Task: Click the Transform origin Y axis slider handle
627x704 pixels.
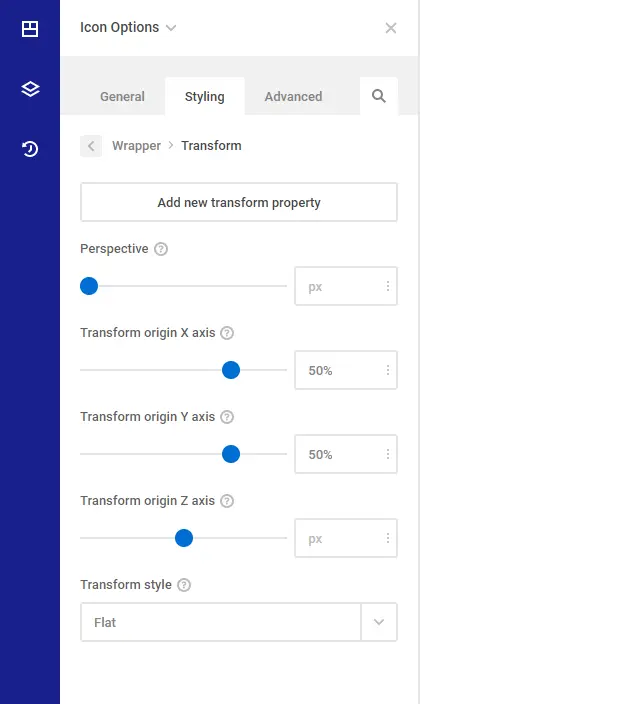Action: click(231, 454)
